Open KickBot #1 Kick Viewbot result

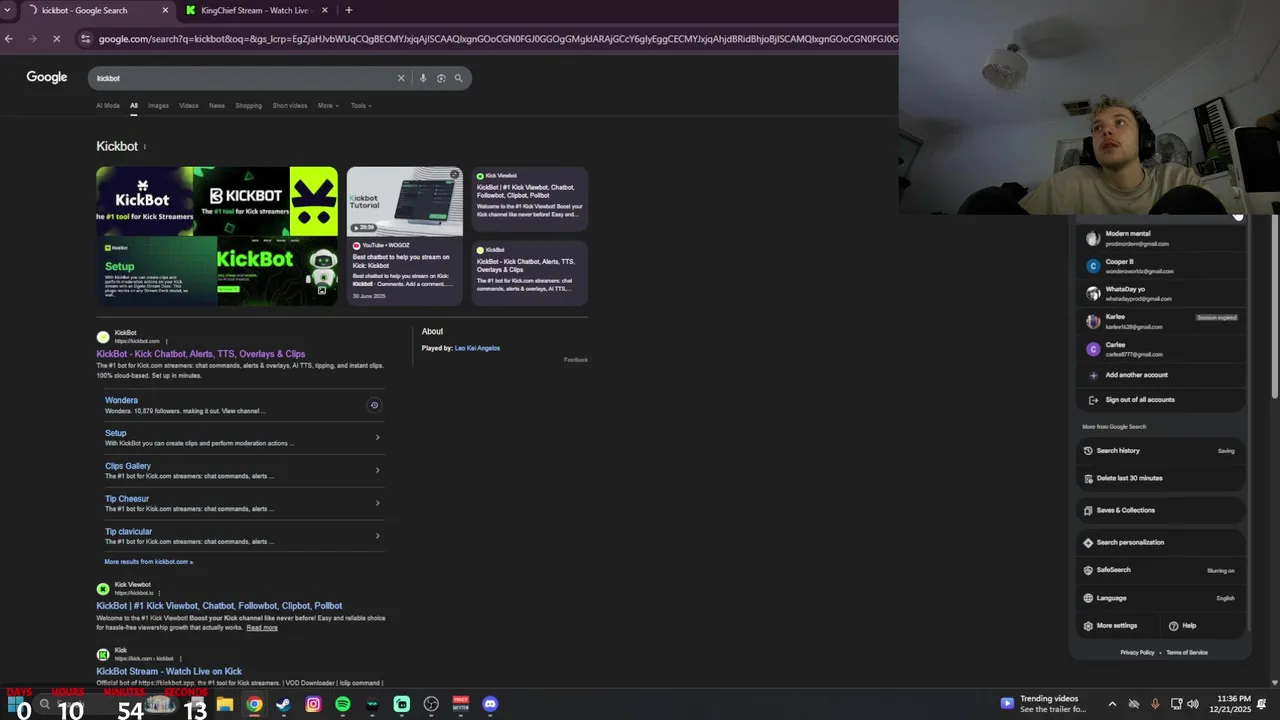219,606
